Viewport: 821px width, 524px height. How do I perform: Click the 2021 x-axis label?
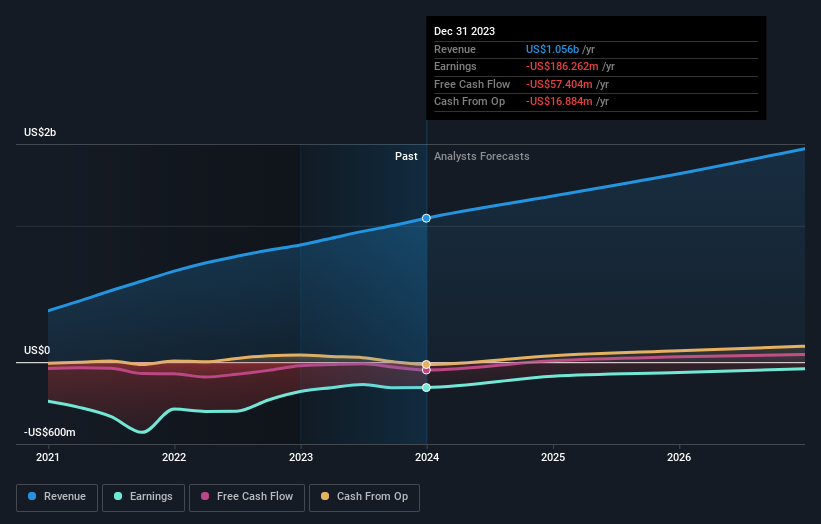tap(48, 458)
